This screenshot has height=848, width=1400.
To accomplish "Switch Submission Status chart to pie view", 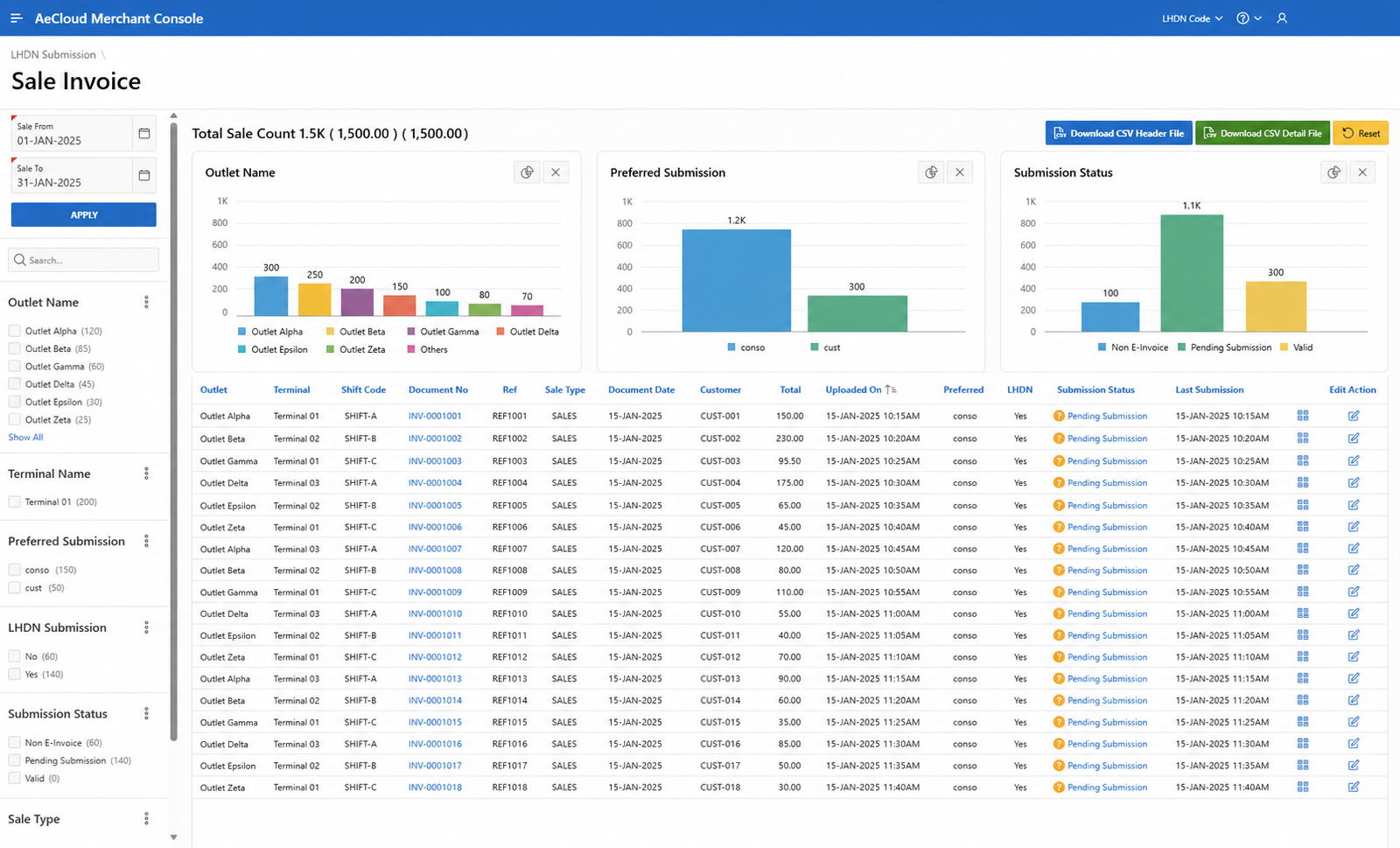I will click(x=1333, y=172).
